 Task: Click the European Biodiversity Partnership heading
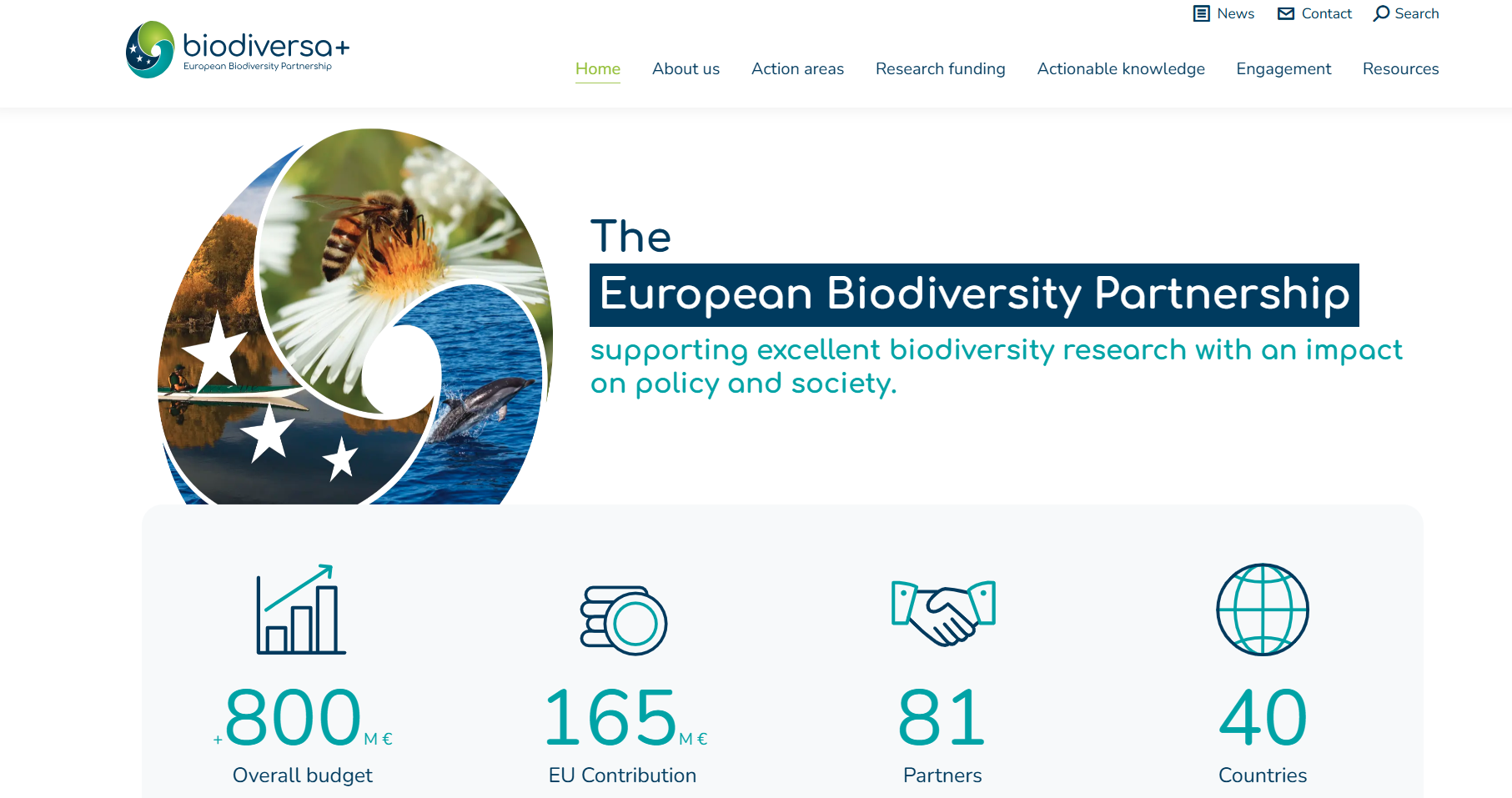coord(973,294)
